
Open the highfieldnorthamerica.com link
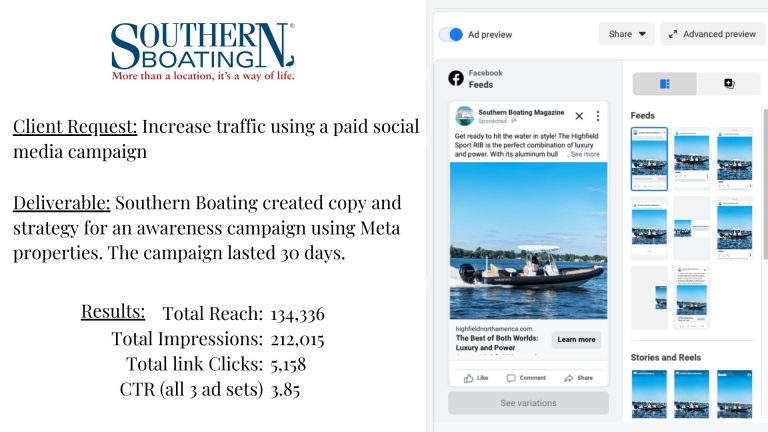[x=494, y=329]
